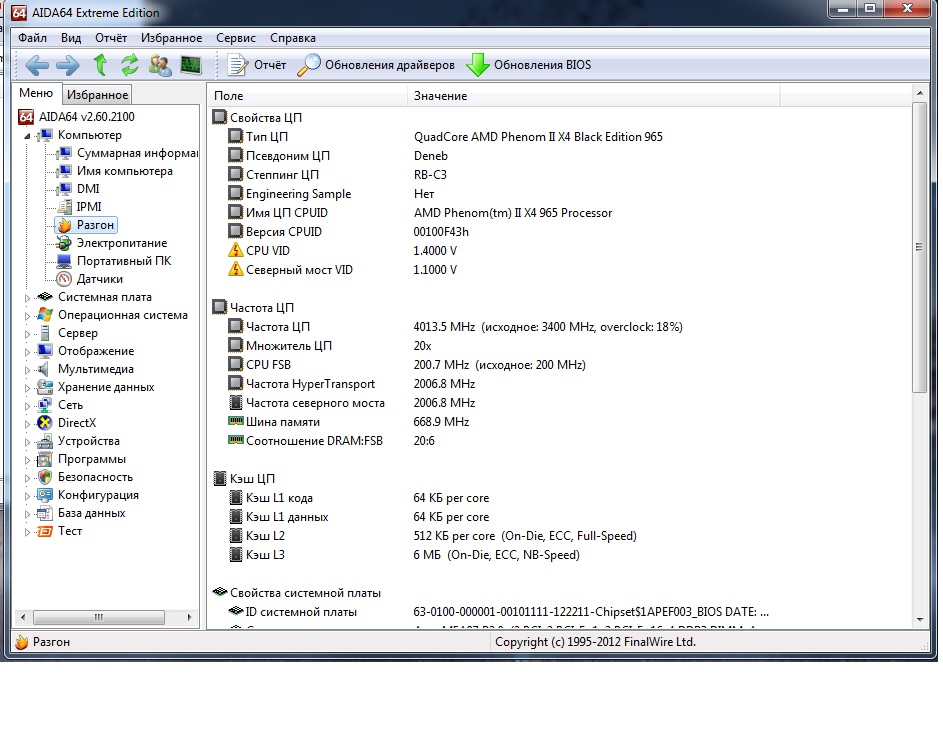Click the vertical scrollbar up arrow
The height and width of the screenshot is (750, 943).
pyautogui.click(x=920, y=93)
